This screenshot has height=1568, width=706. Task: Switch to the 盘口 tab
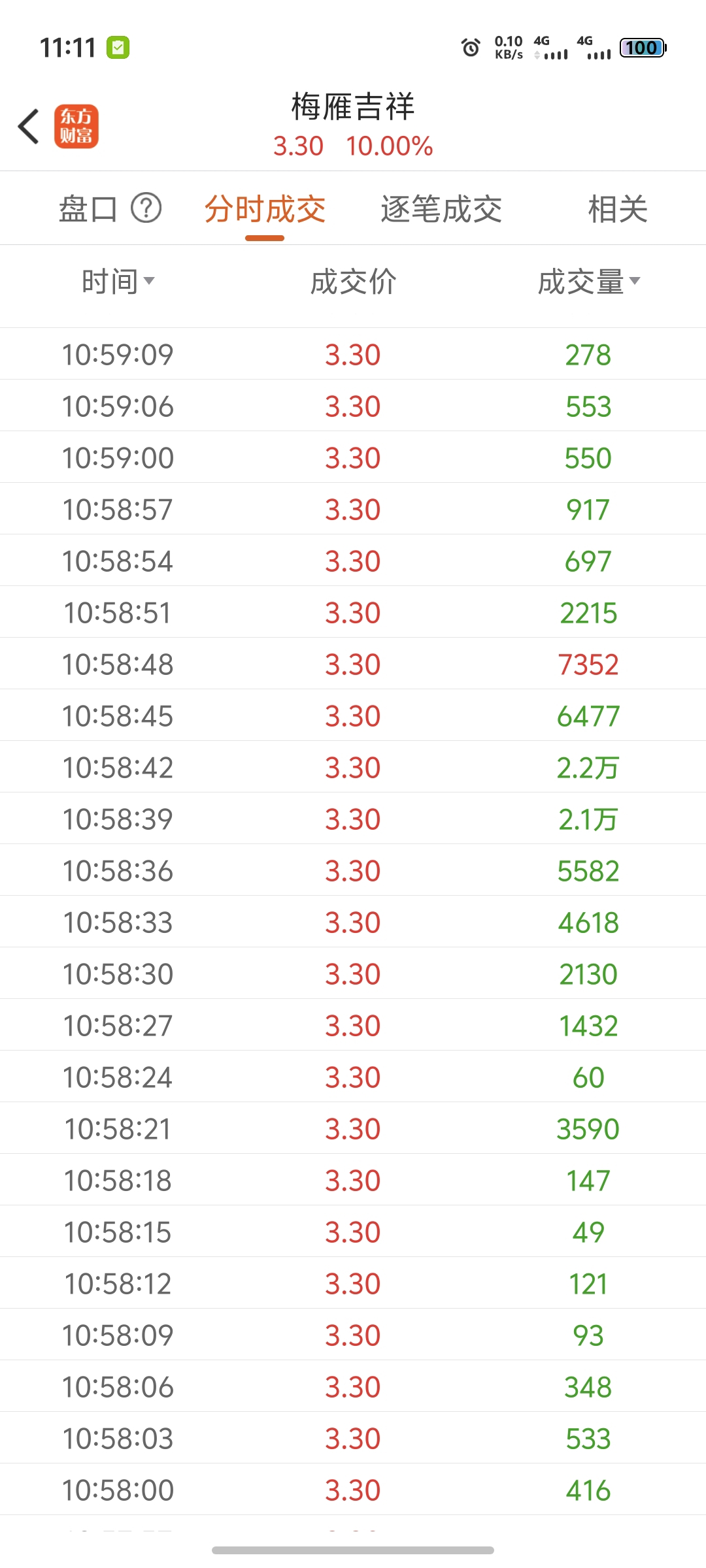pyautogui.click(x=88, y=209)
